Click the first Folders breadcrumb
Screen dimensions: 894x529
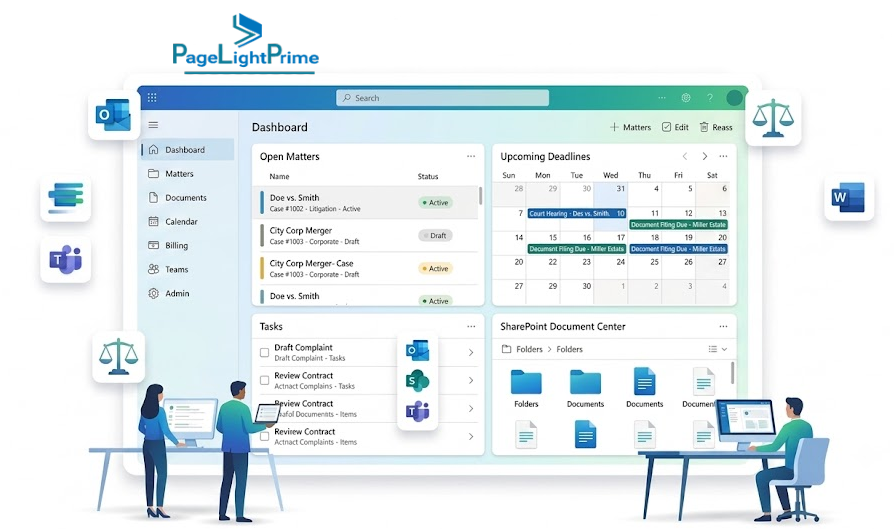click(529, 349)
